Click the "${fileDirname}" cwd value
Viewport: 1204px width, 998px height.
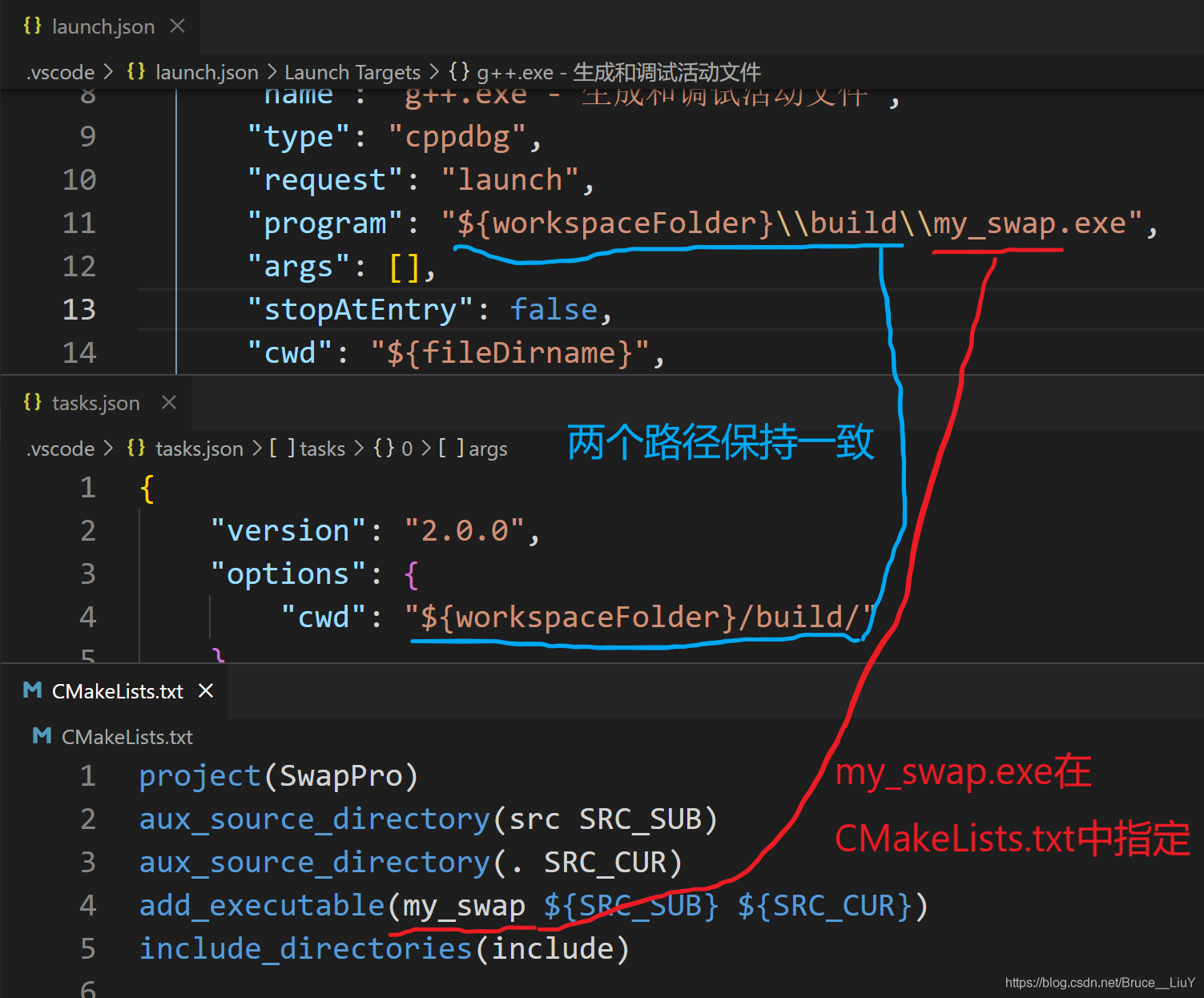point(510,353)
